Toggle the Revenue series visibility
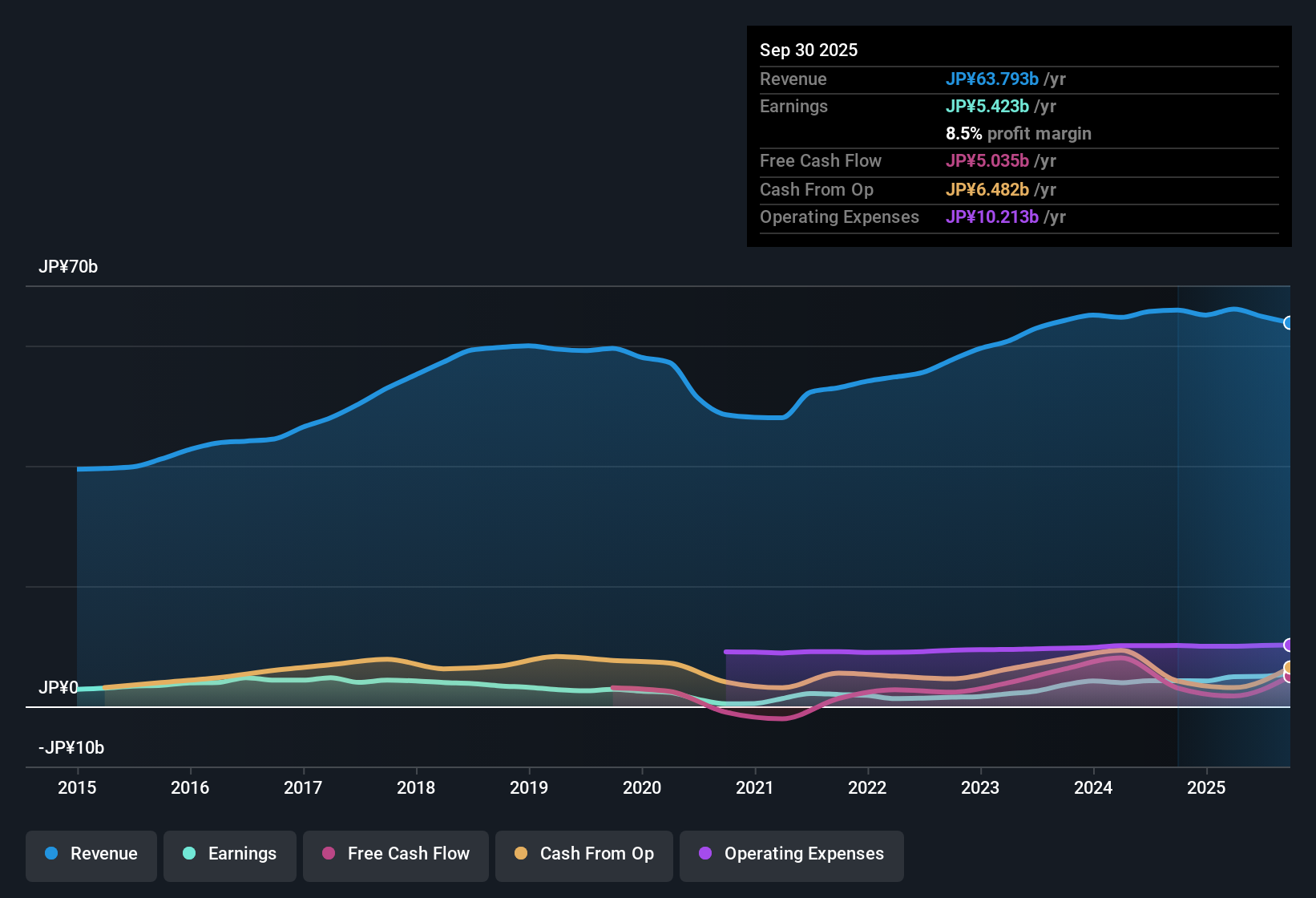Viewport: 1316px width, 898px height. [91, 854]
